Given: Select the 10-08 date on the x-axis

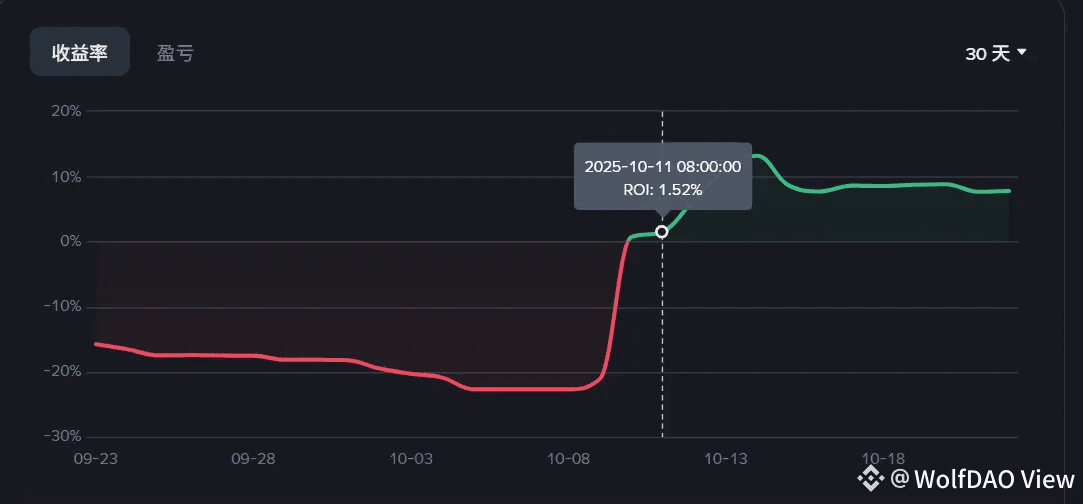Looking at the screenshot, I should tap(568, 458).
